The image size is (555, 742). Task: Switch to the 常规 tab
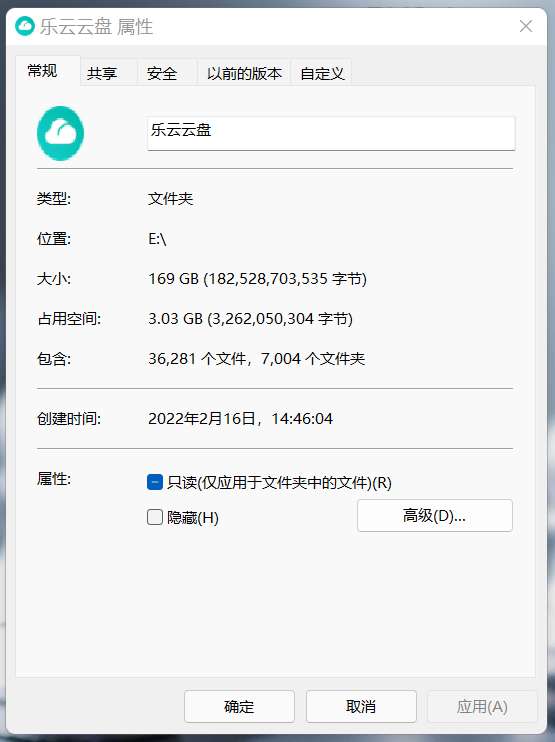(x=43, y=71)
